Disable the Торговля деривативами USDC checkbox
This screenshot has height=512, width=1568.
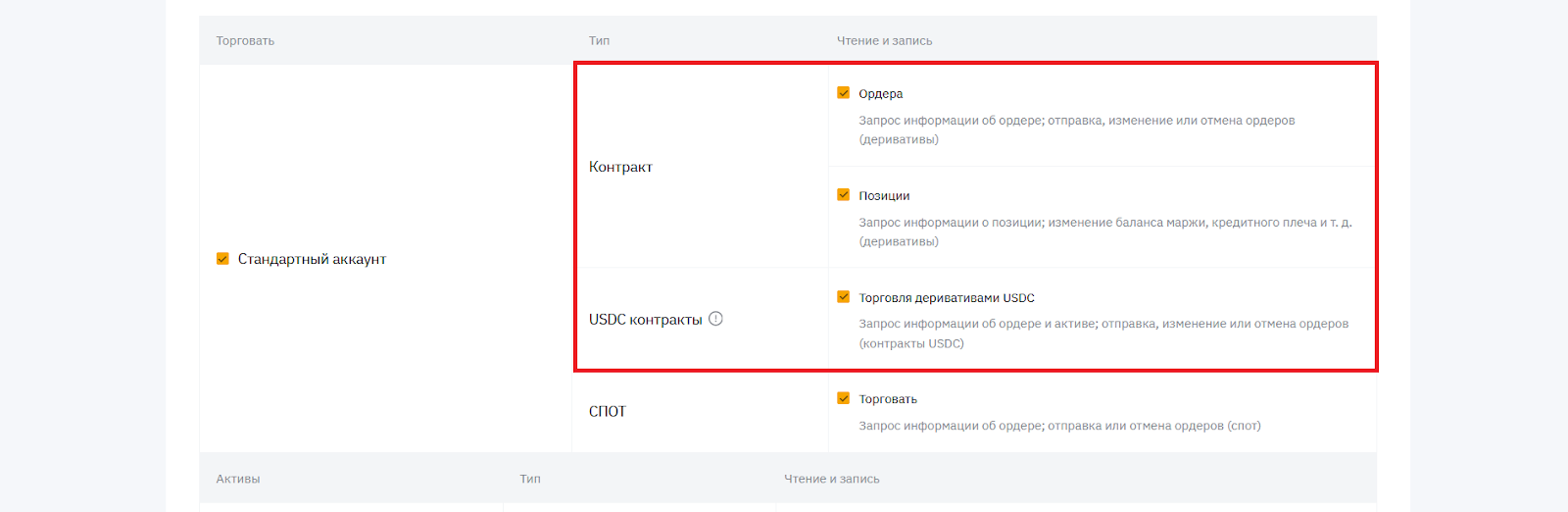(x=843, y=297)
